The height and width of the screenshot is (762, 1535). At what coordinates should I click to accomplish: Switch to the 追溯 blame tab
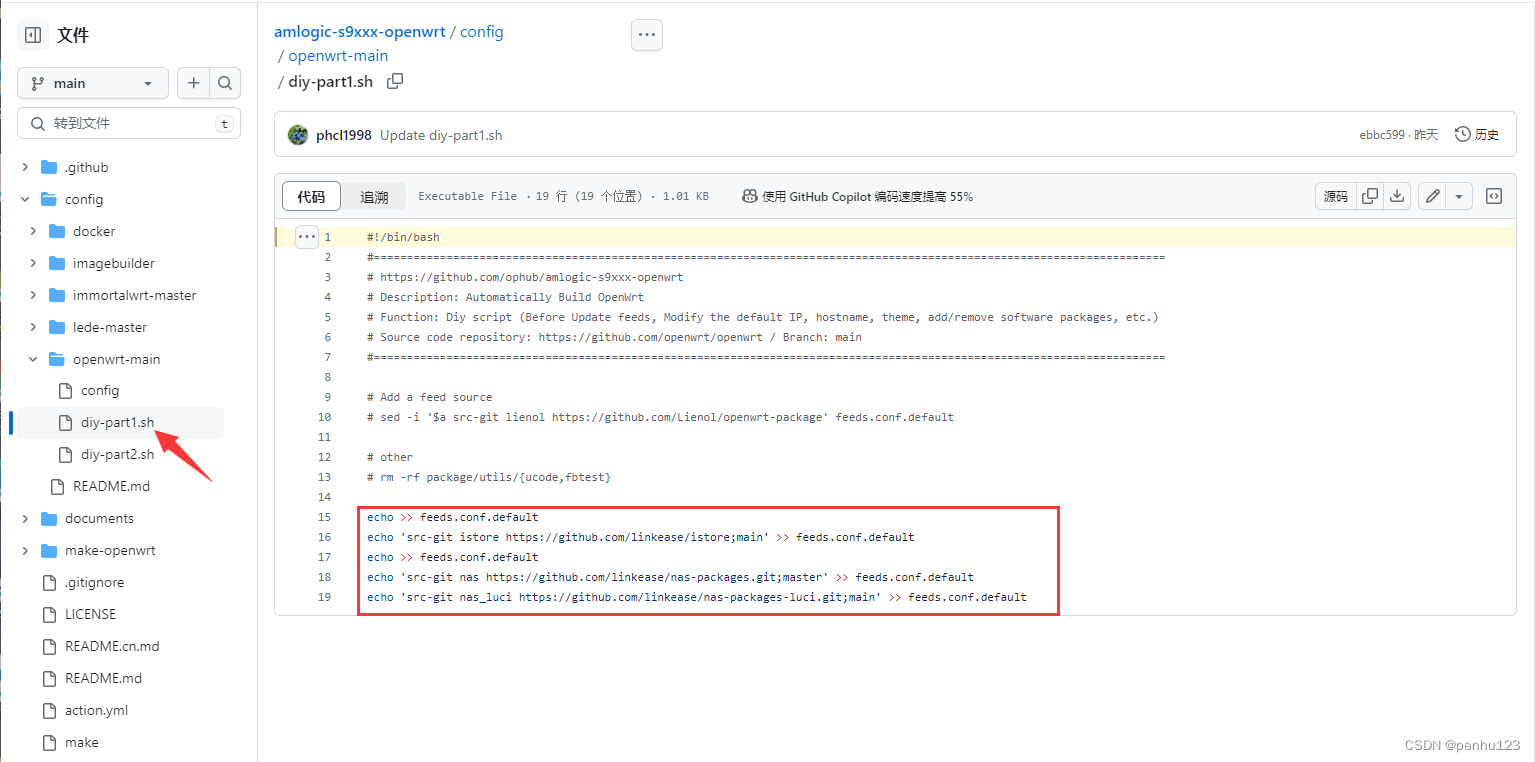(374, 196)
